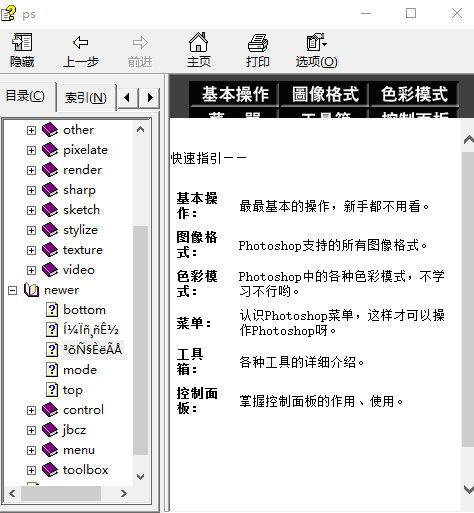474x513 pixels.
Task: Click the book icon next to control
Action: point(50,410)
